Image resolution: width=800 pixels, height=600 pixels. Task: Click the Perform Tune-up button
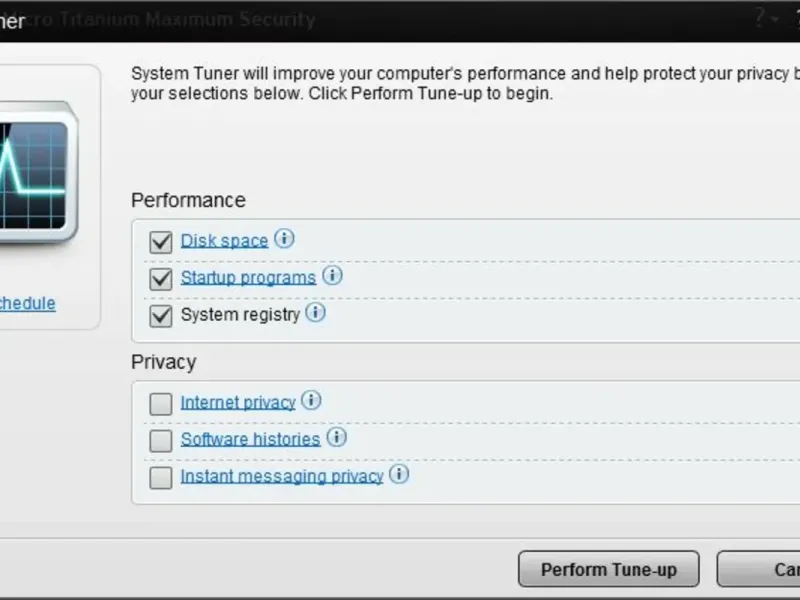(609, 569)
